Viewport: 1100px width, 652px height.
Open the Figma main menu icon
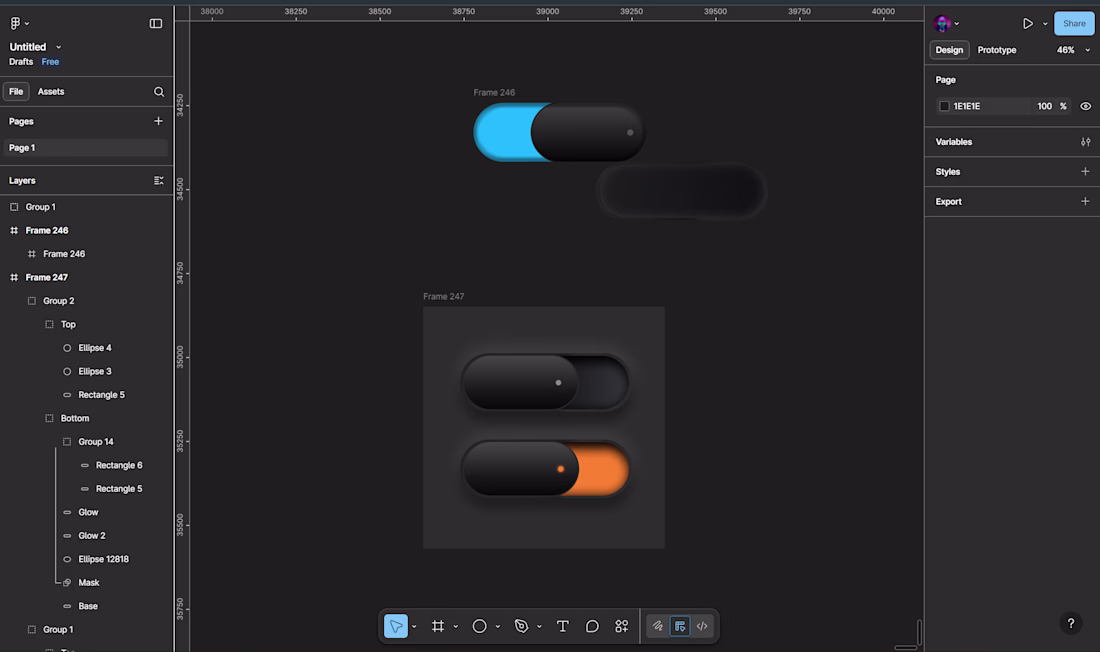click(15, 23)
